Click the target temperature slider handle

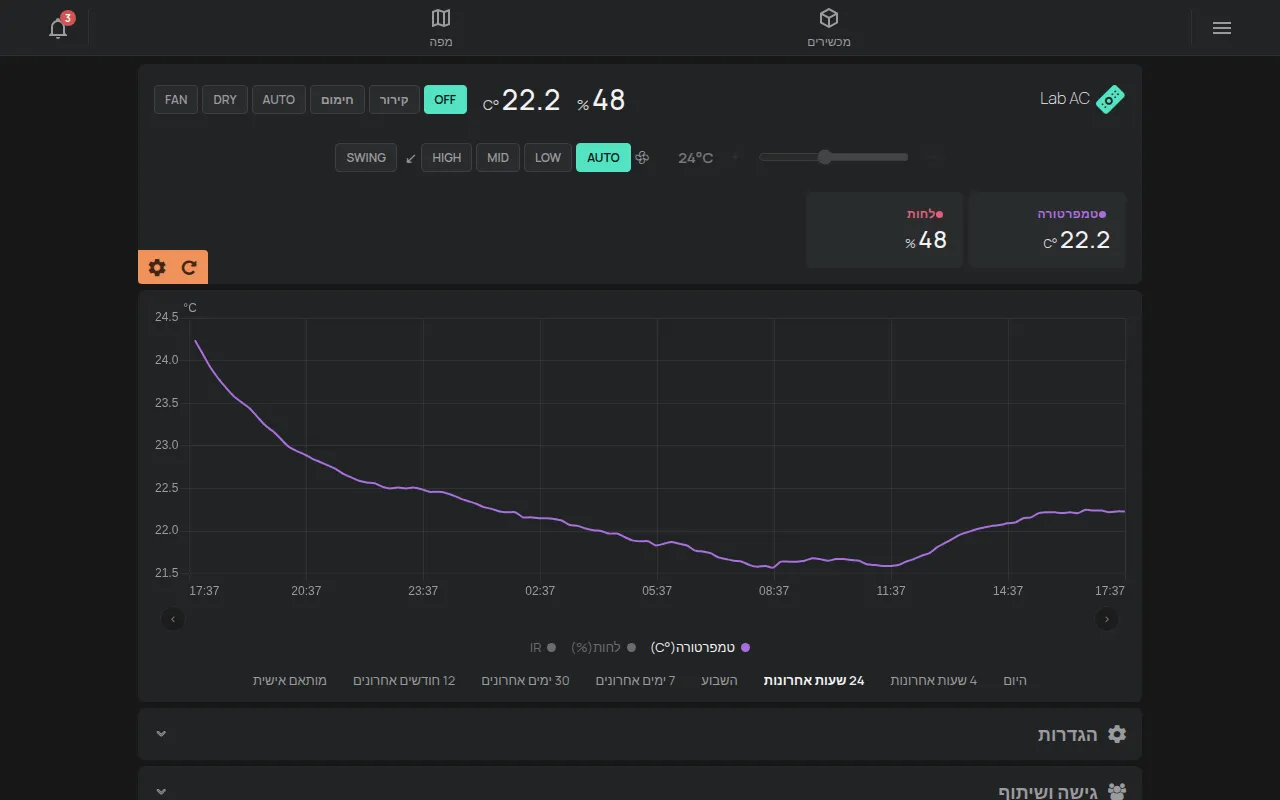[825, 157]
